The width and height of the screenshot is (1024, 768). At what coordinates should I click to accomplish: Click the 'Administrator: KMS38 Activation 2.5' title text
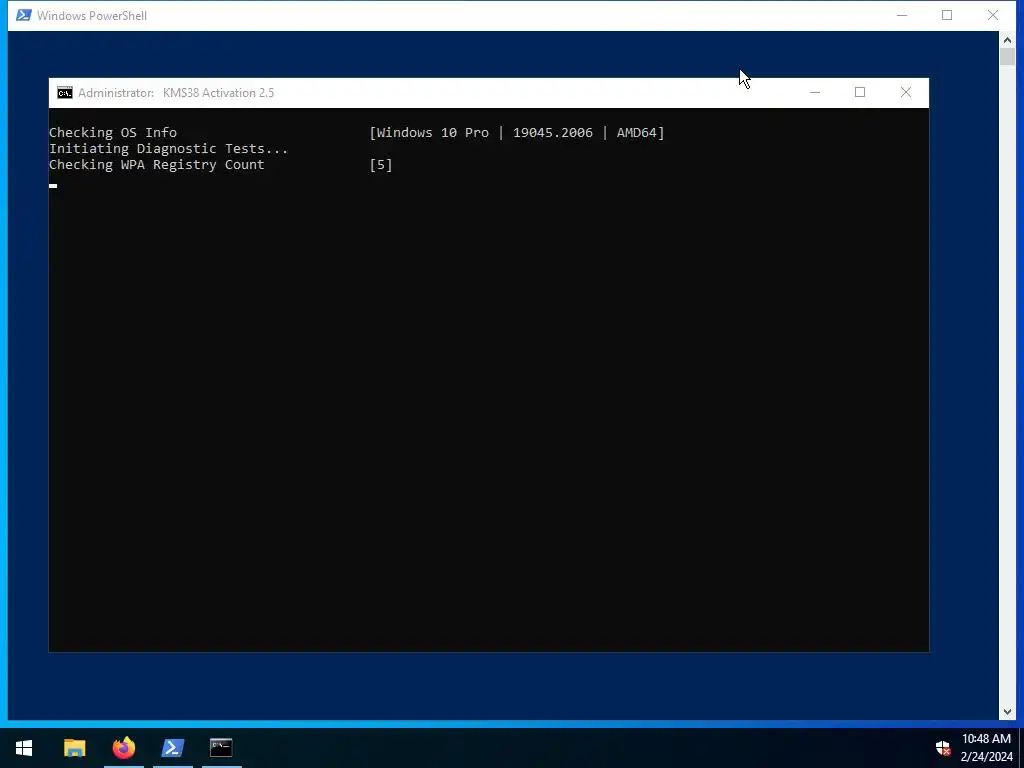coord(176,93)
